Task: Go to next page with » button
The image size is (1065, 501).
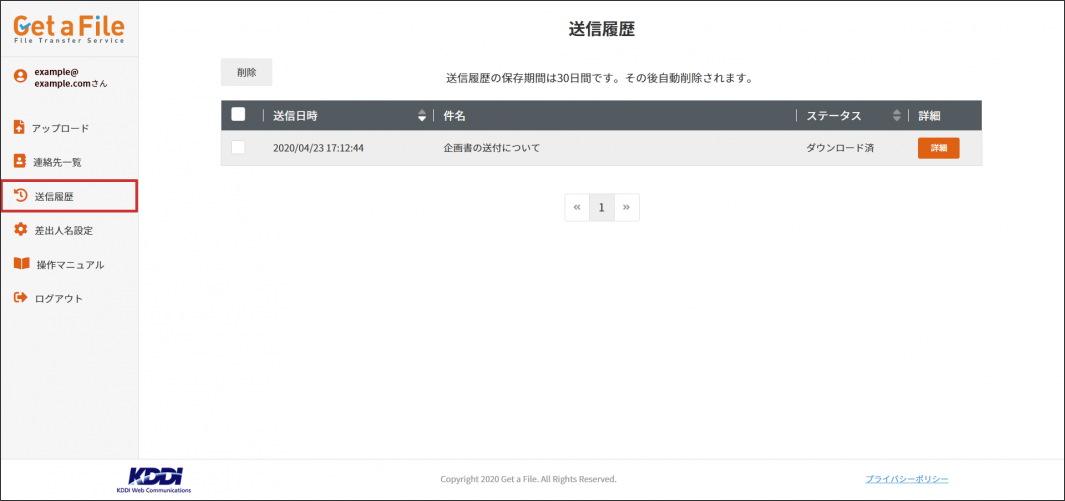Action: tap(626, 208)
